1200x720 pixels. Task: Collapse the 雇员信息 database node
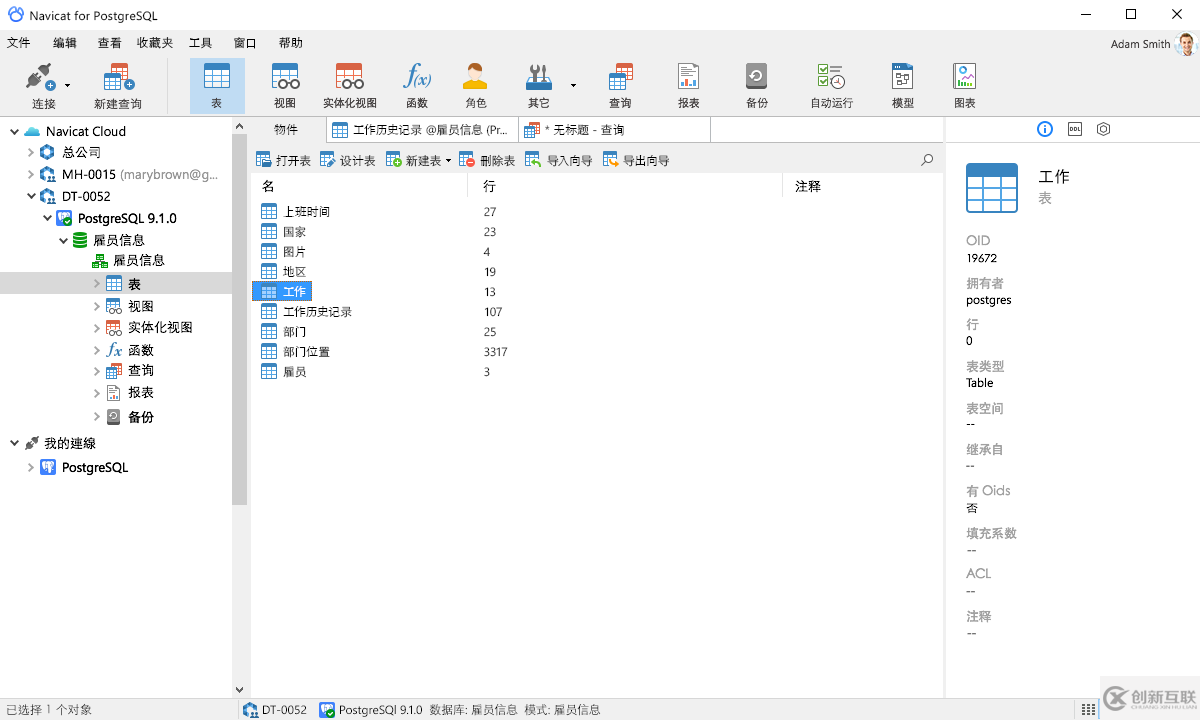63,239
